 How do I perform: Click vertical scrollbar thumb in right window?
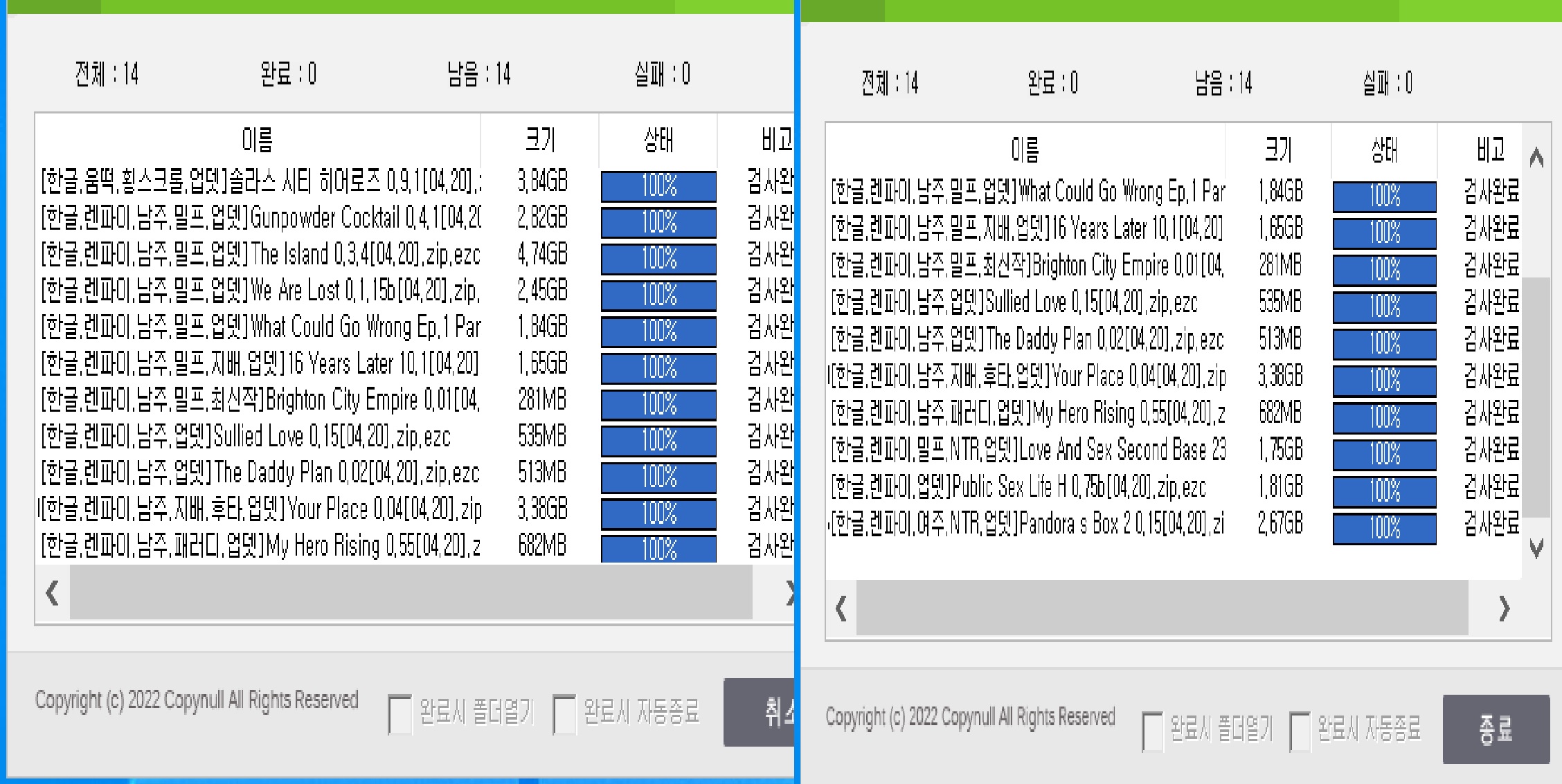pyautogui.click(x=1537, y=398)
